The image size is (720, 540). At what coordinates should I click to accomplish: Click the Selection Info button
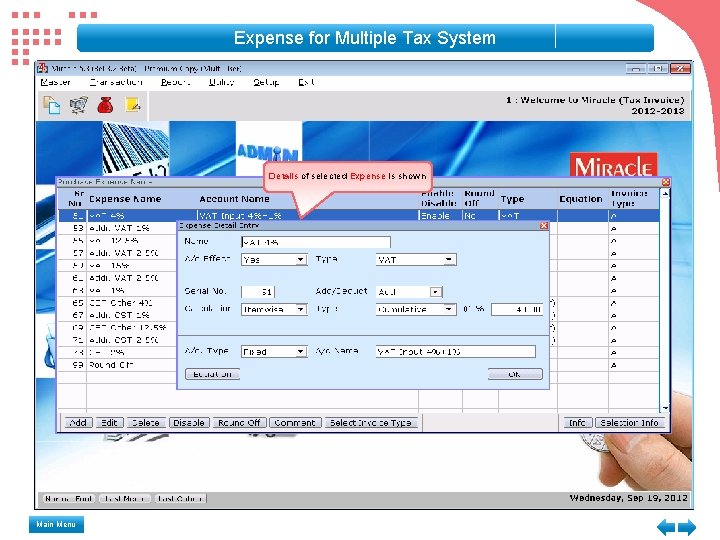click(x=630, y=422)
